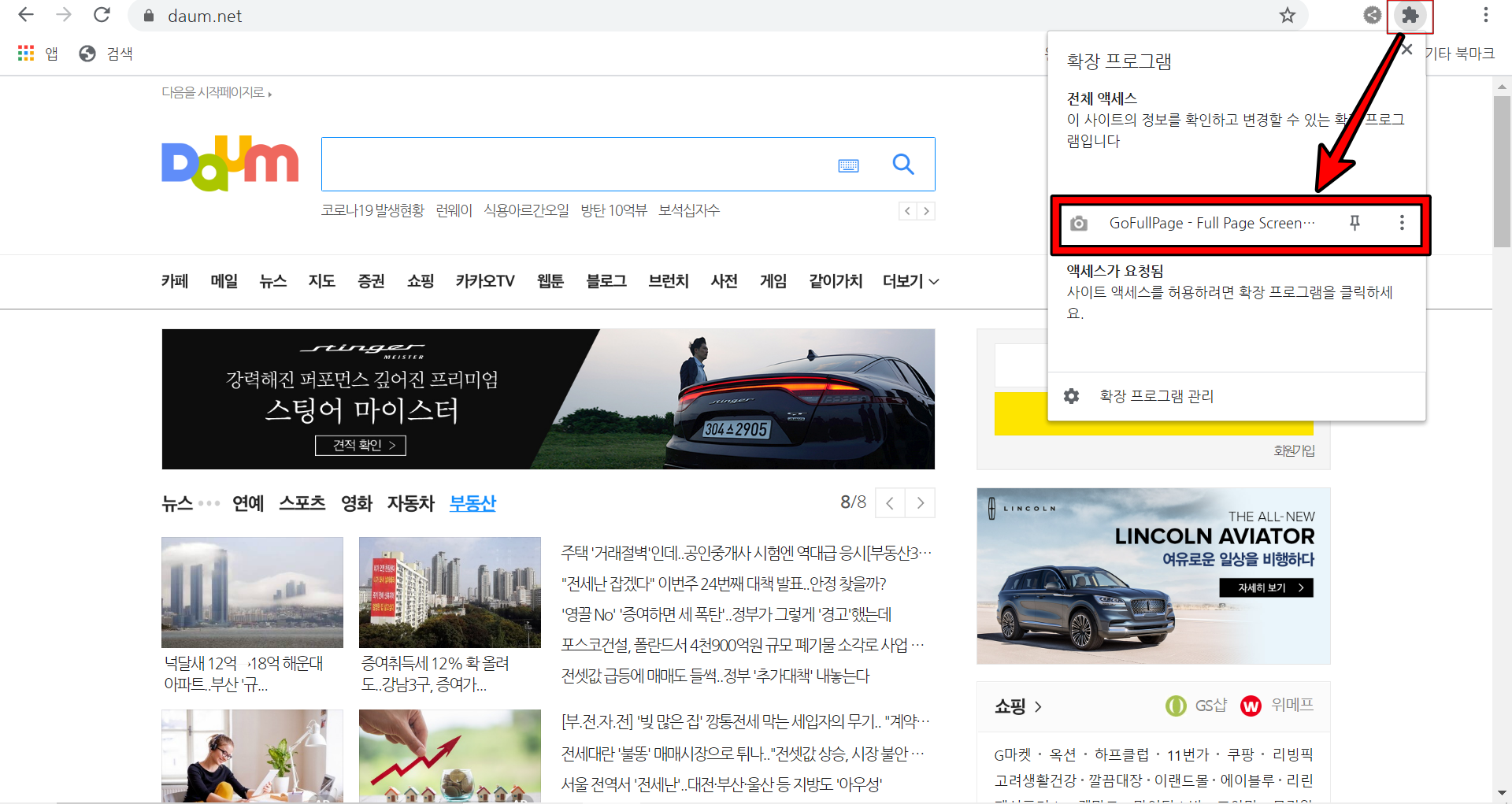This screenshot has height=804, width=1512.
Task: Select the 부동산 news tab
Action: [x=472, y=503]
